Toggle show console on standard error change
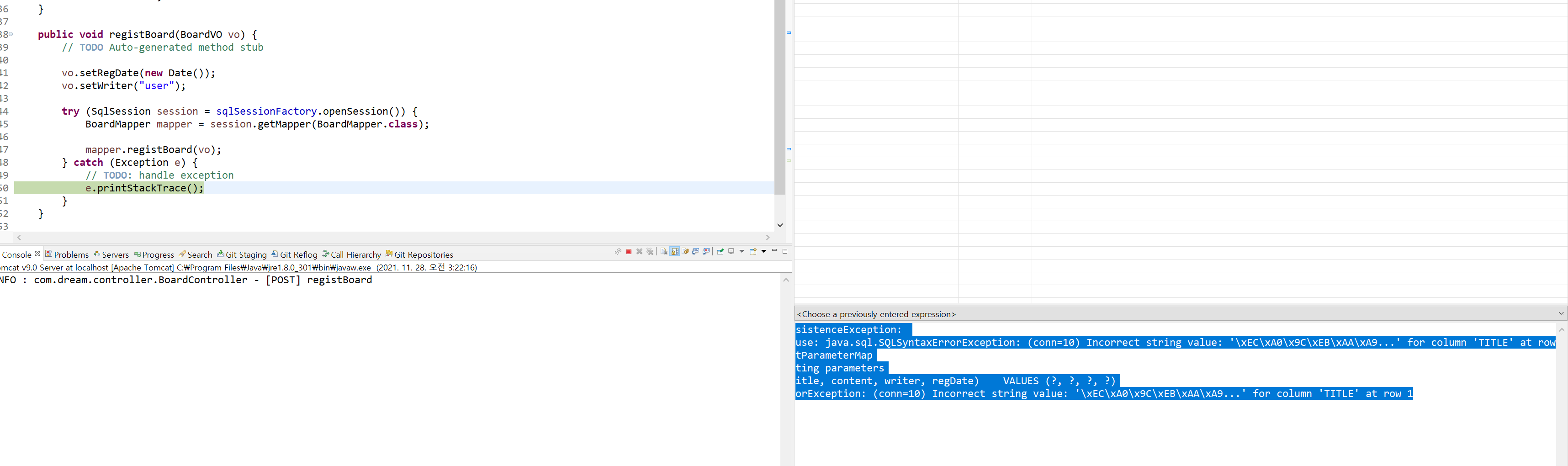Screen dimensions: 1568x466 [706, 251]
